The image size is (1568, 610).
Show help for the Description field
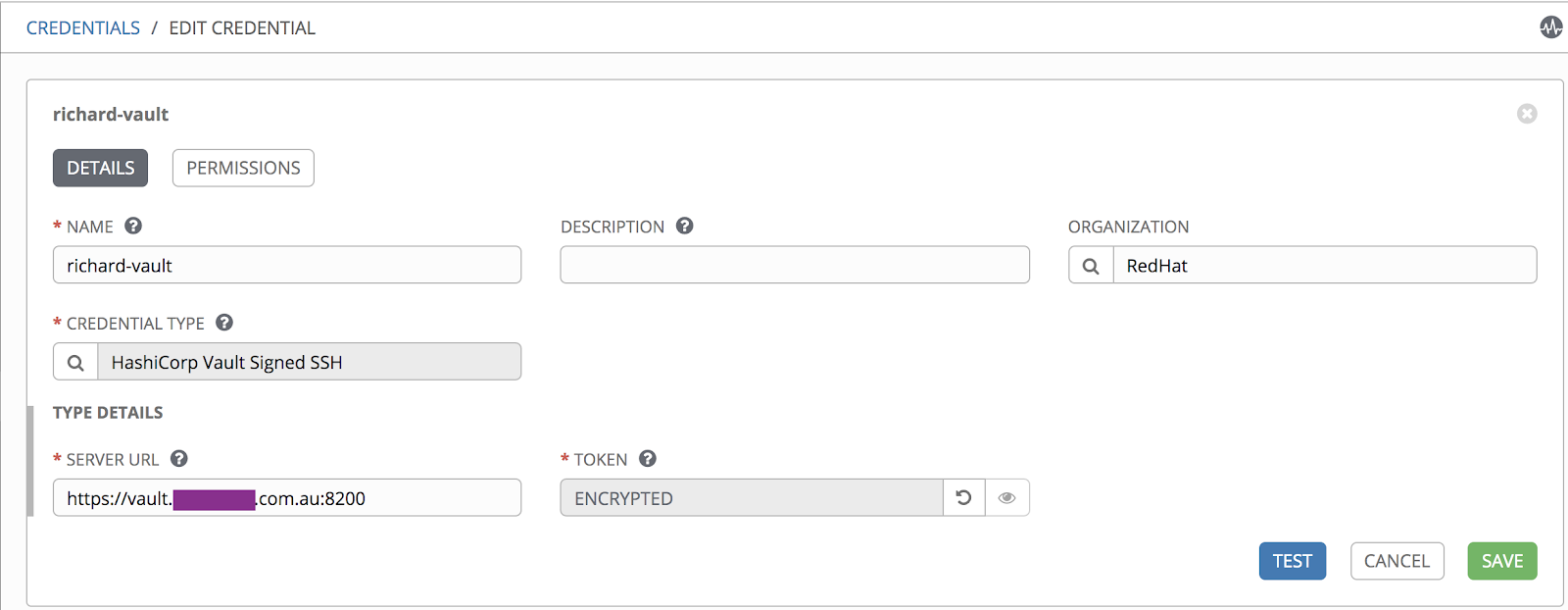pyautogui.click(x=685, y=226)
